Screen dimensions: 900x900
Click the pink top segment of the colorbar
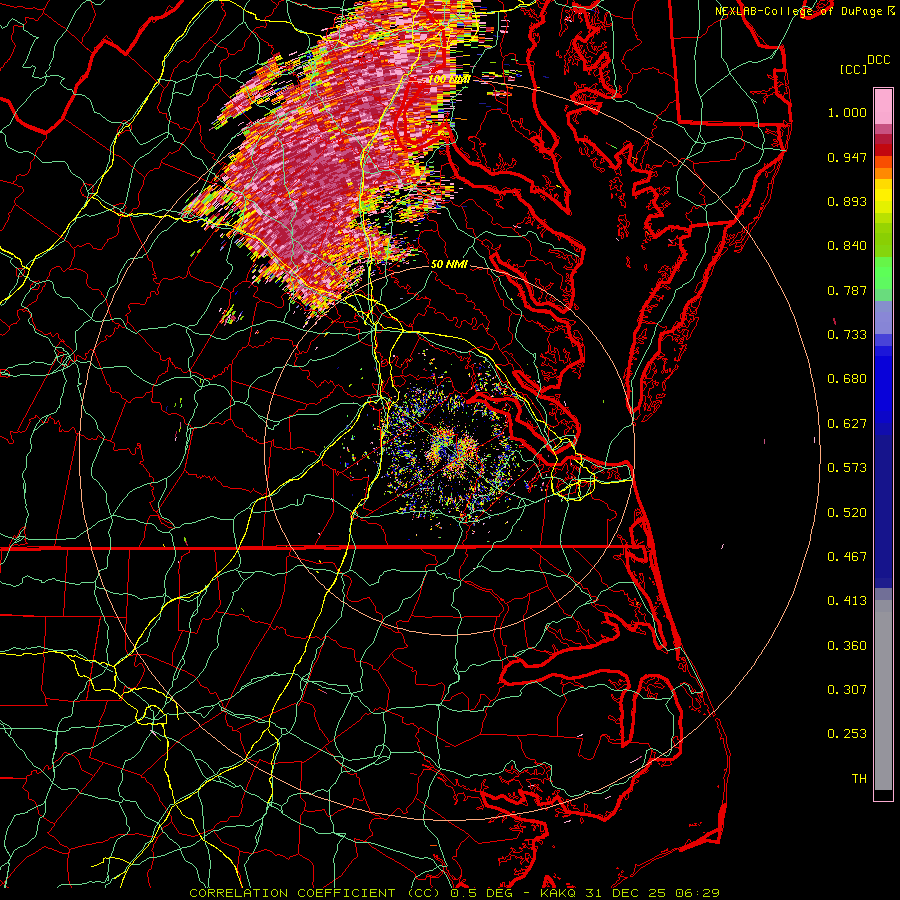[883, 107]
